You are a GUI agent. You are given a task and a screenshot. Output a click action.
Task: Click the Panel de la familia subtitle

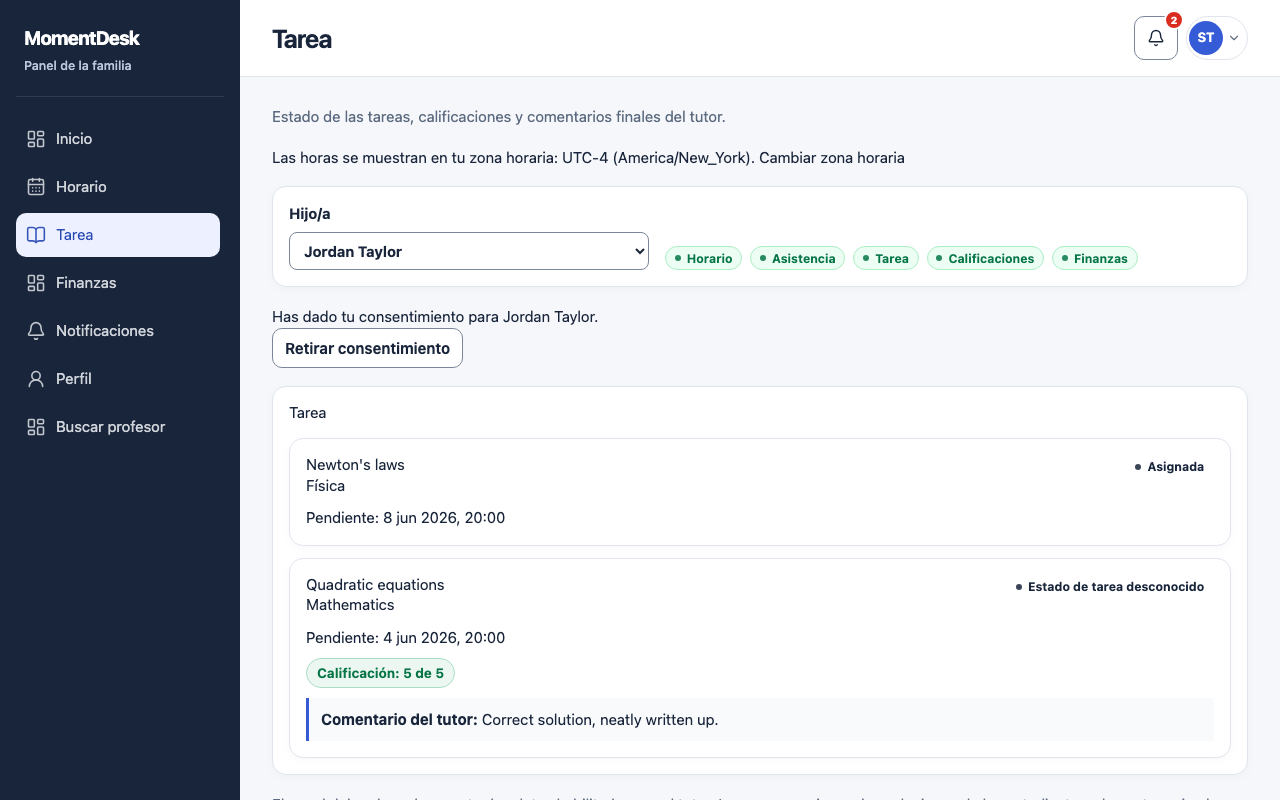[x=78, y=66]
